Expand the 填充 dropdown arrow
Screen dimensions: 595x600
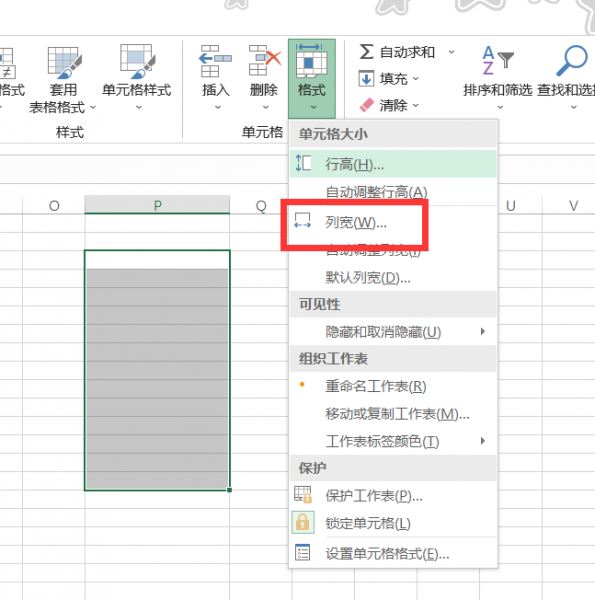[x=416, y=79]
